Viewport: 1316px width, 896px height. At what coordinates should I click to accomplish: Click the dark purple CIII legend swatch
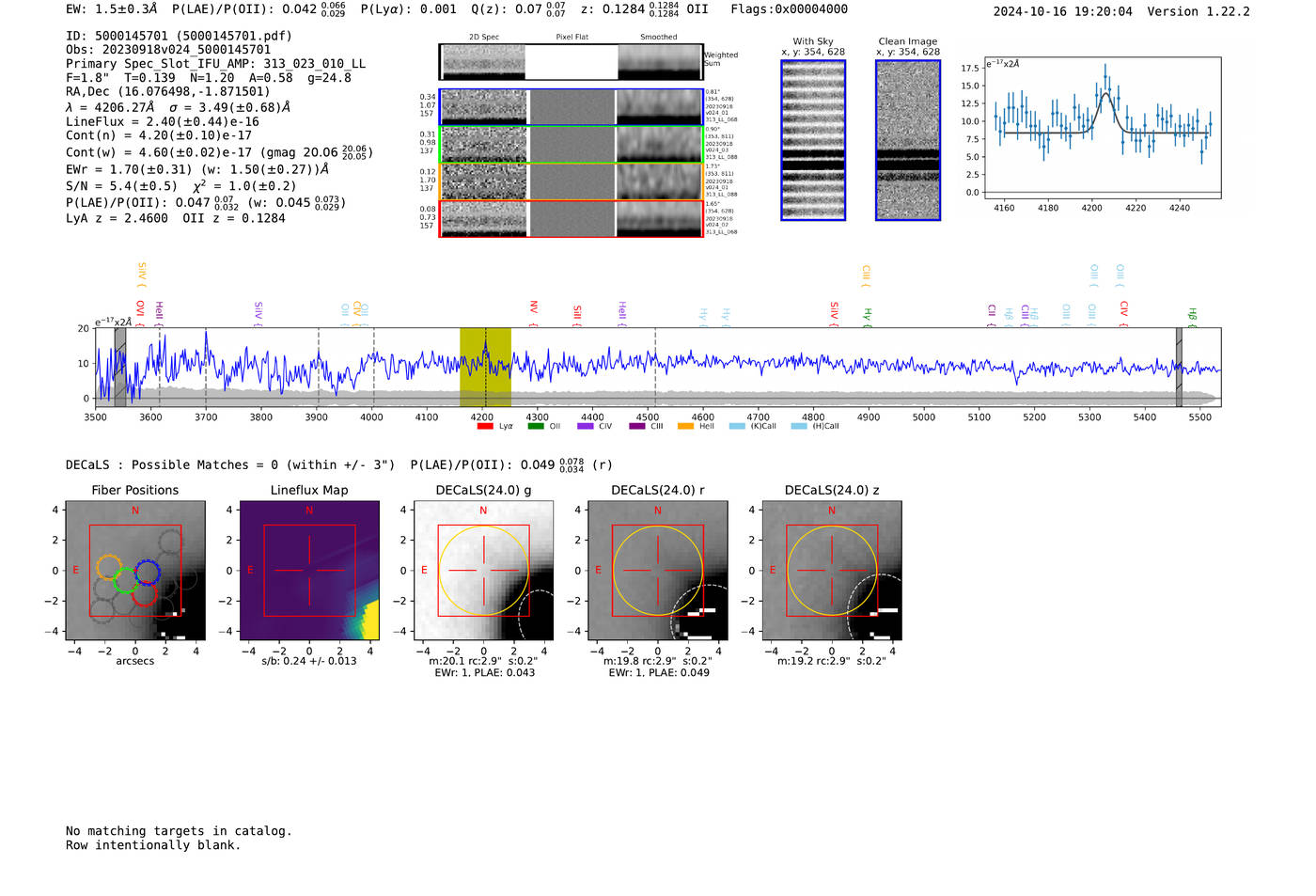(637, 427)
